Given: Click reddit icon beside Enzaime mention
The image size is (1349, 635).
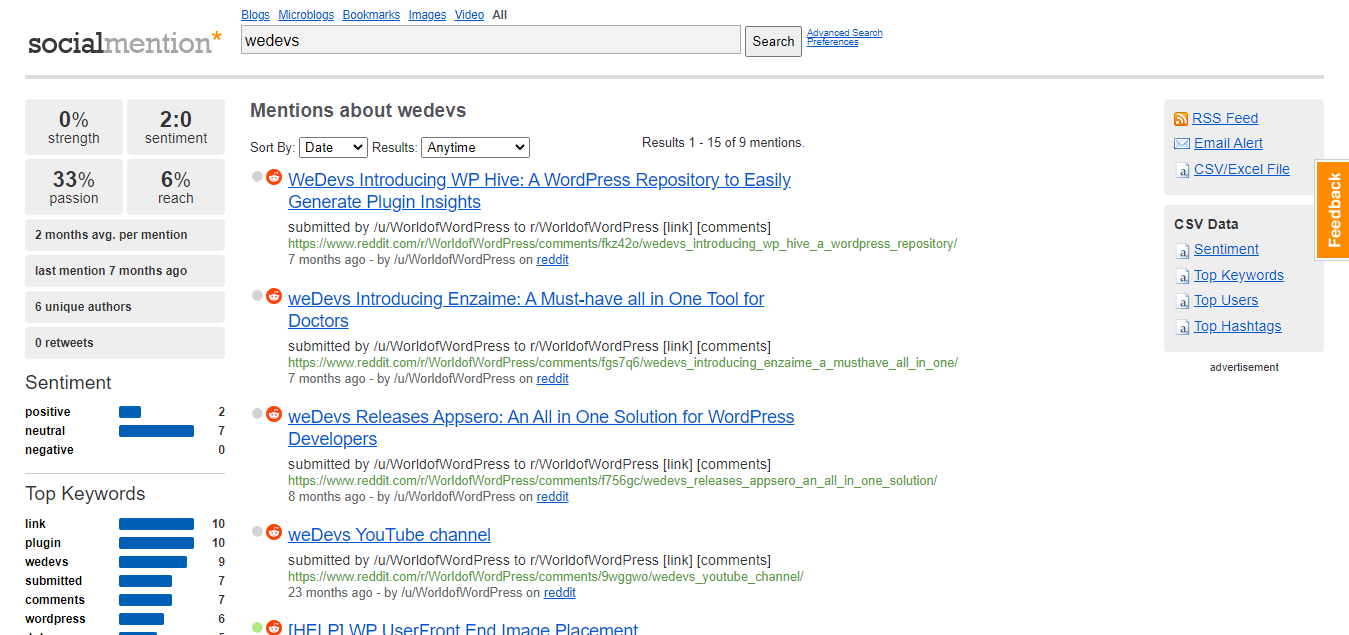Looking at the screenshot, I should point(274,296).
